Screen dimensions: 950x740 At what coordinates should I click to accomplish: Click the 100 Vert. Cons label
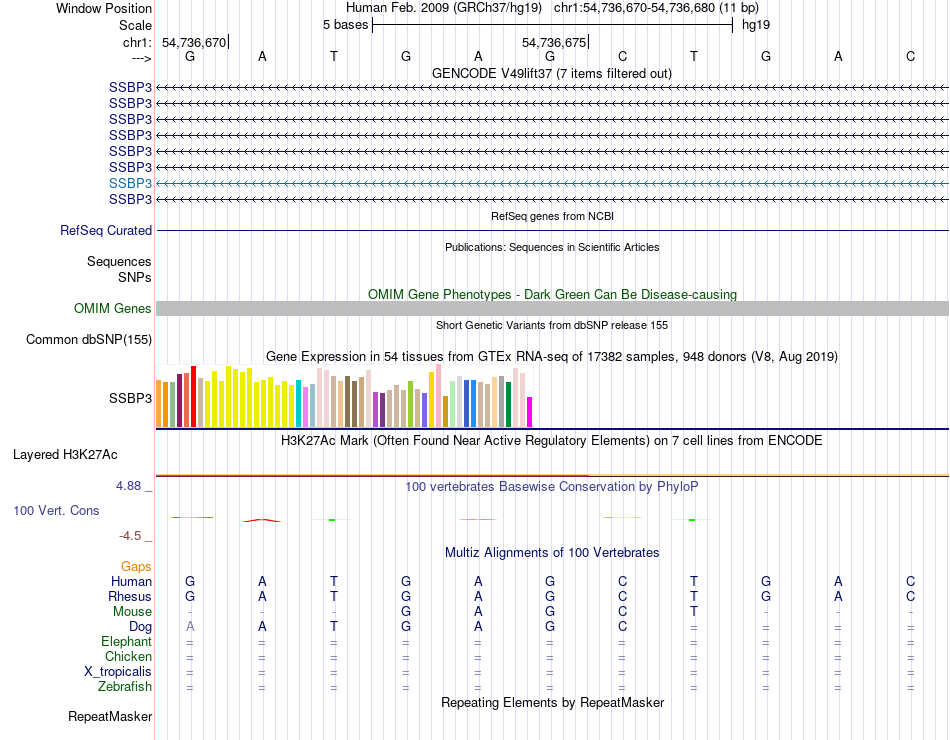56,510
